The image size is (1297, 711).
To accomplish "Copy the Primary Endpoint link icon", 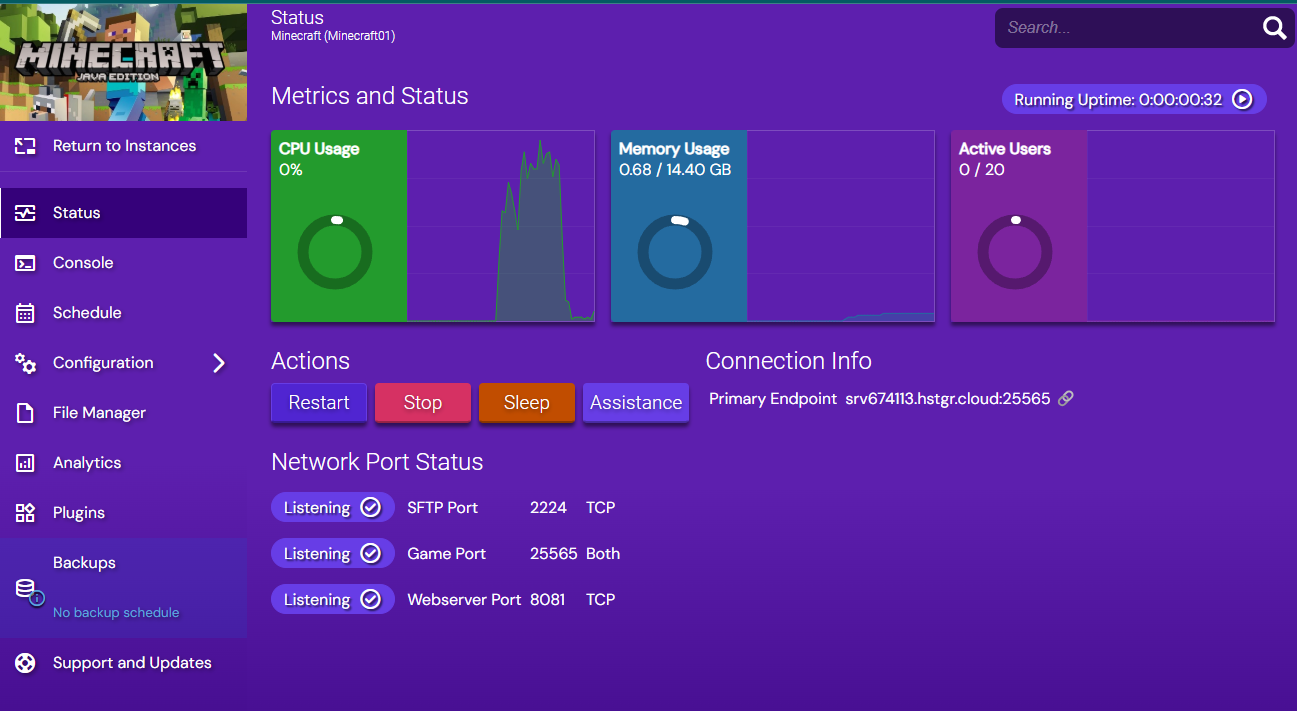I will pos(1065,398).
